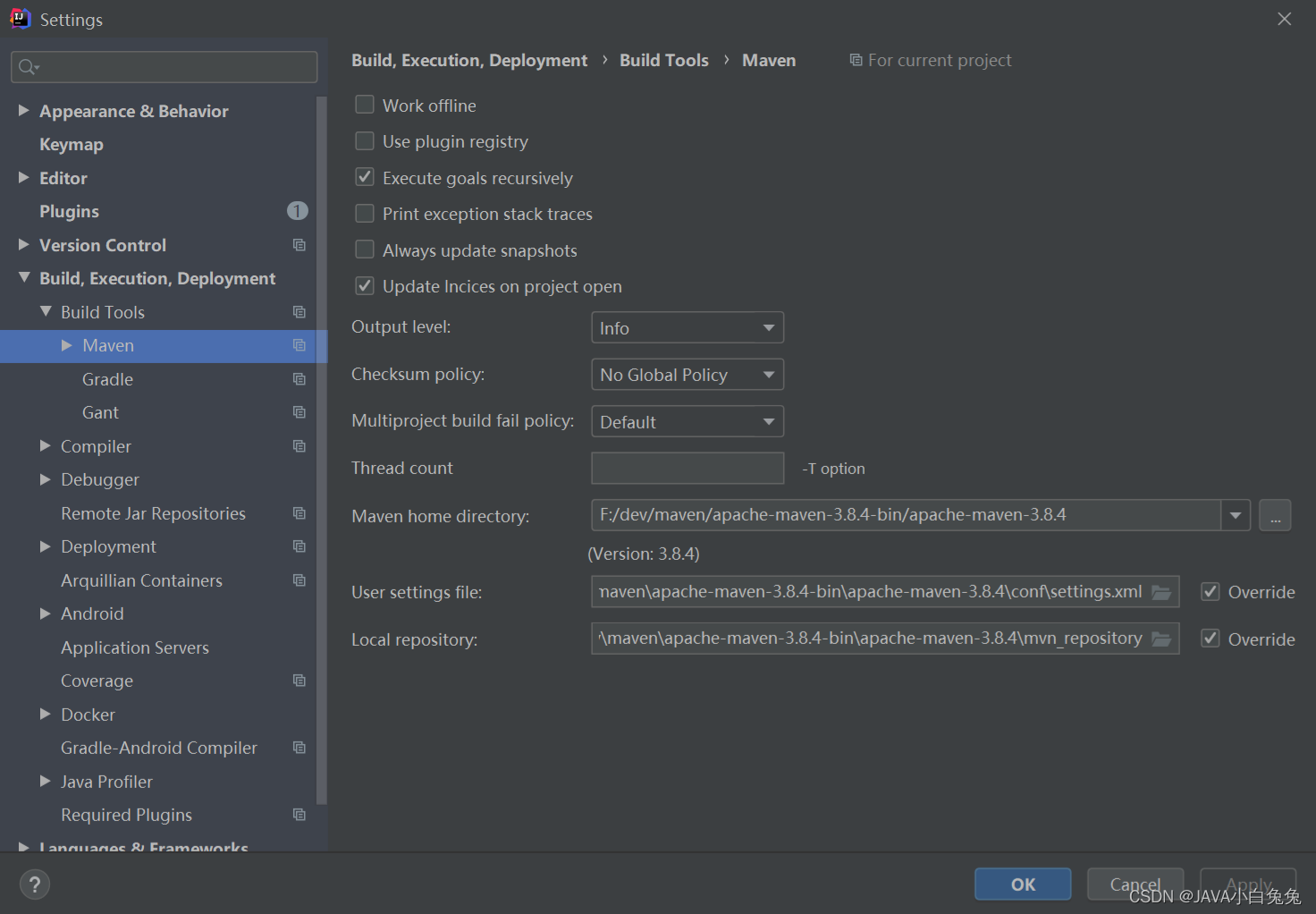This screenshot has width=1316, height=914.
Task: Click the project-level icon on the Maven row
Action: (299, 345)
